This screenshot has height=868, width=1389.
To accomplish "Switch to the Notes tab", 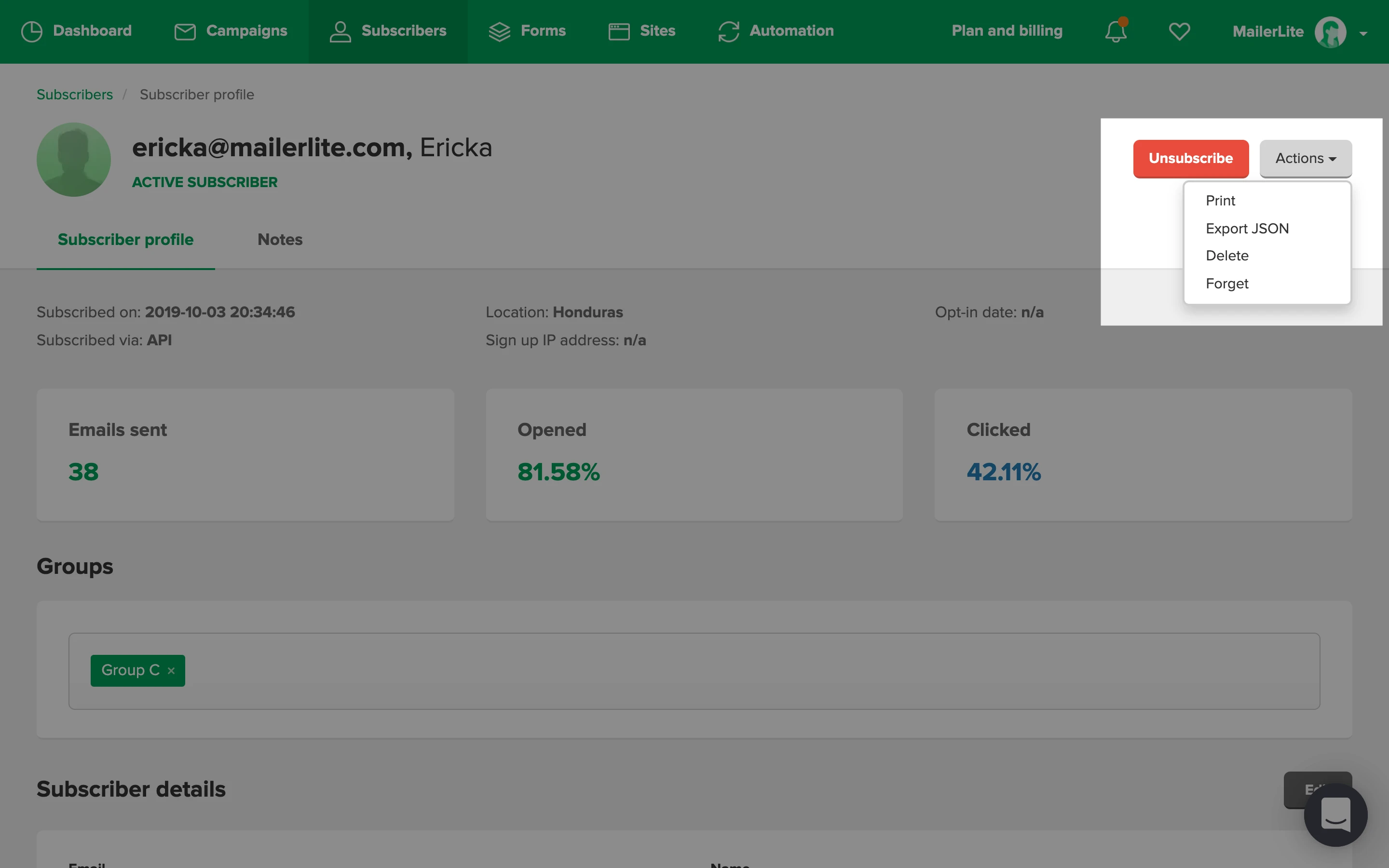I will coord(280,239).
